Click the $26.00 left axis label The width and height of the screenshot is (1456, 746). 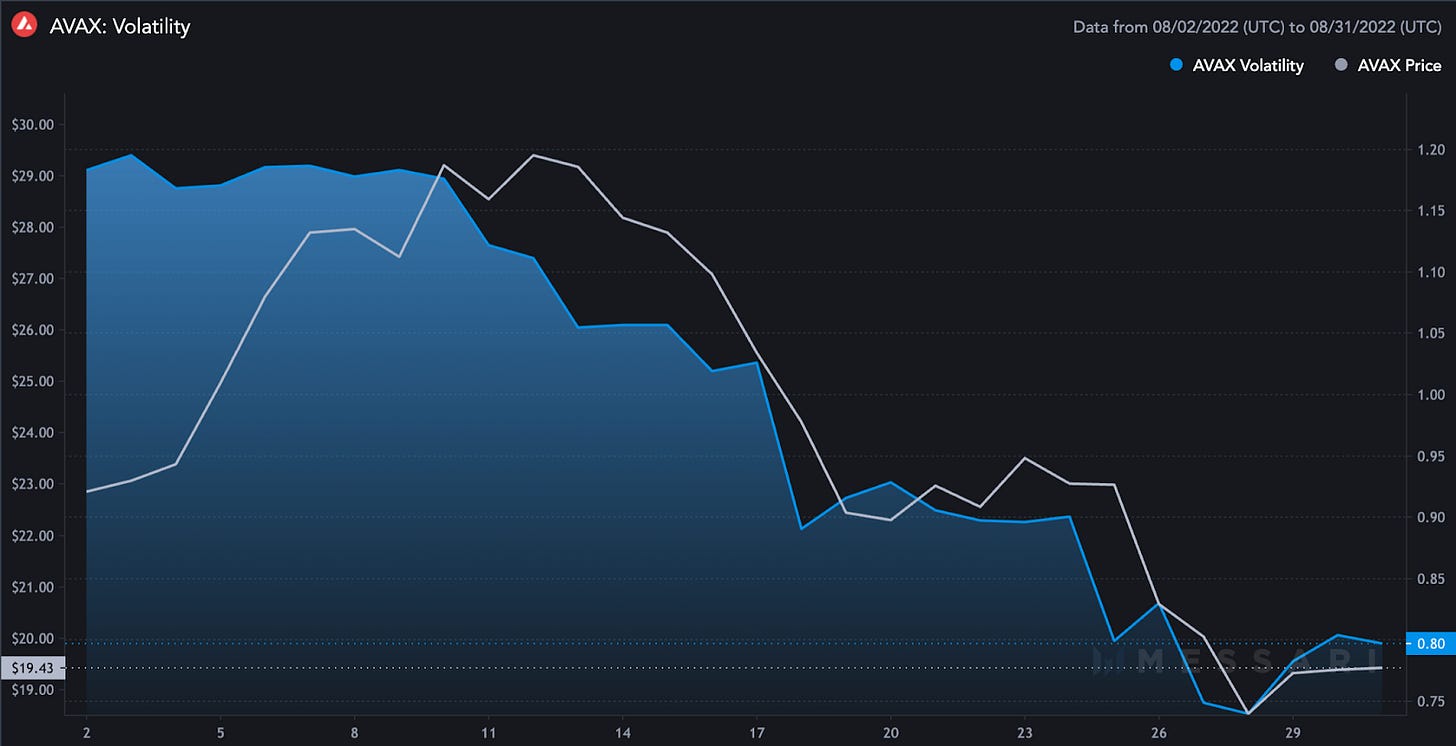point(33,330)
